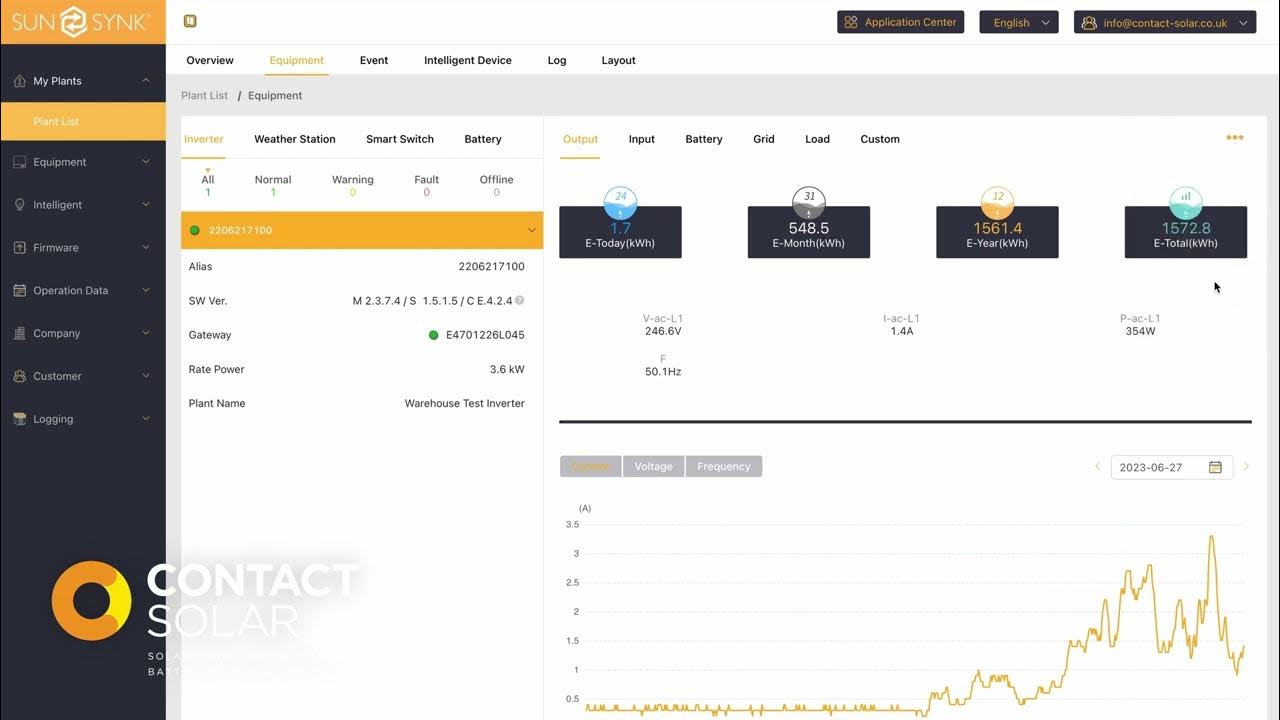Viewport: 1280px width, 720px height.
Task: Show the Frequency chart
Action: pos(724,467)
